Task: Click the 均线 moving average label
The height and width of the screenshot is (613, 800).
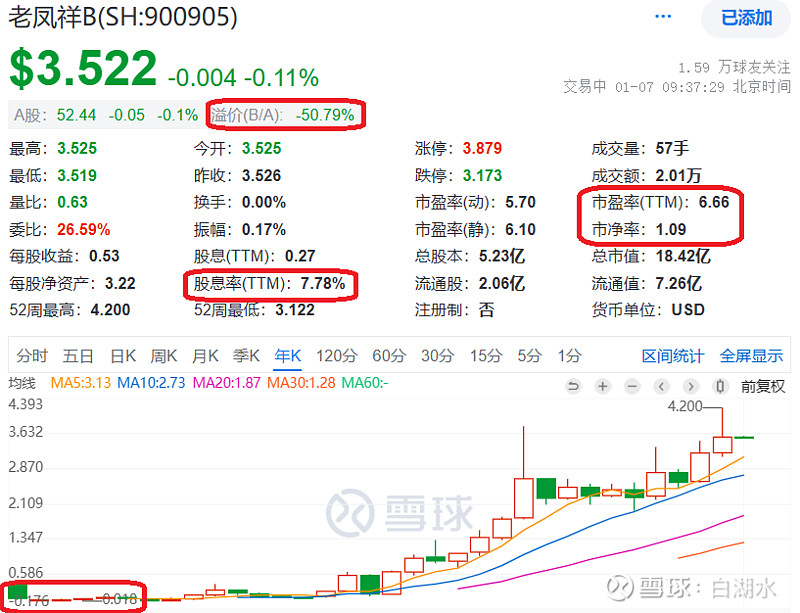Action: click(22, 383)
